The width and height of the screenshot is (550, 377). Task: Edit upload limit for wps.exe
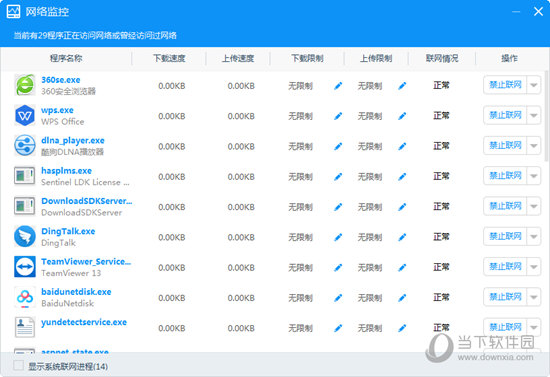pyautogui.click(x=402, y=116)
